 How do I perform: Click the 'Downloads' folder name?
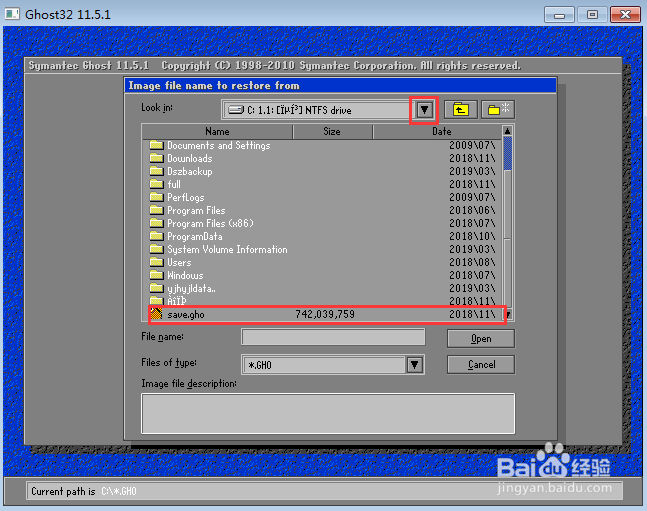pyautogui.click(x=189, y=159)
